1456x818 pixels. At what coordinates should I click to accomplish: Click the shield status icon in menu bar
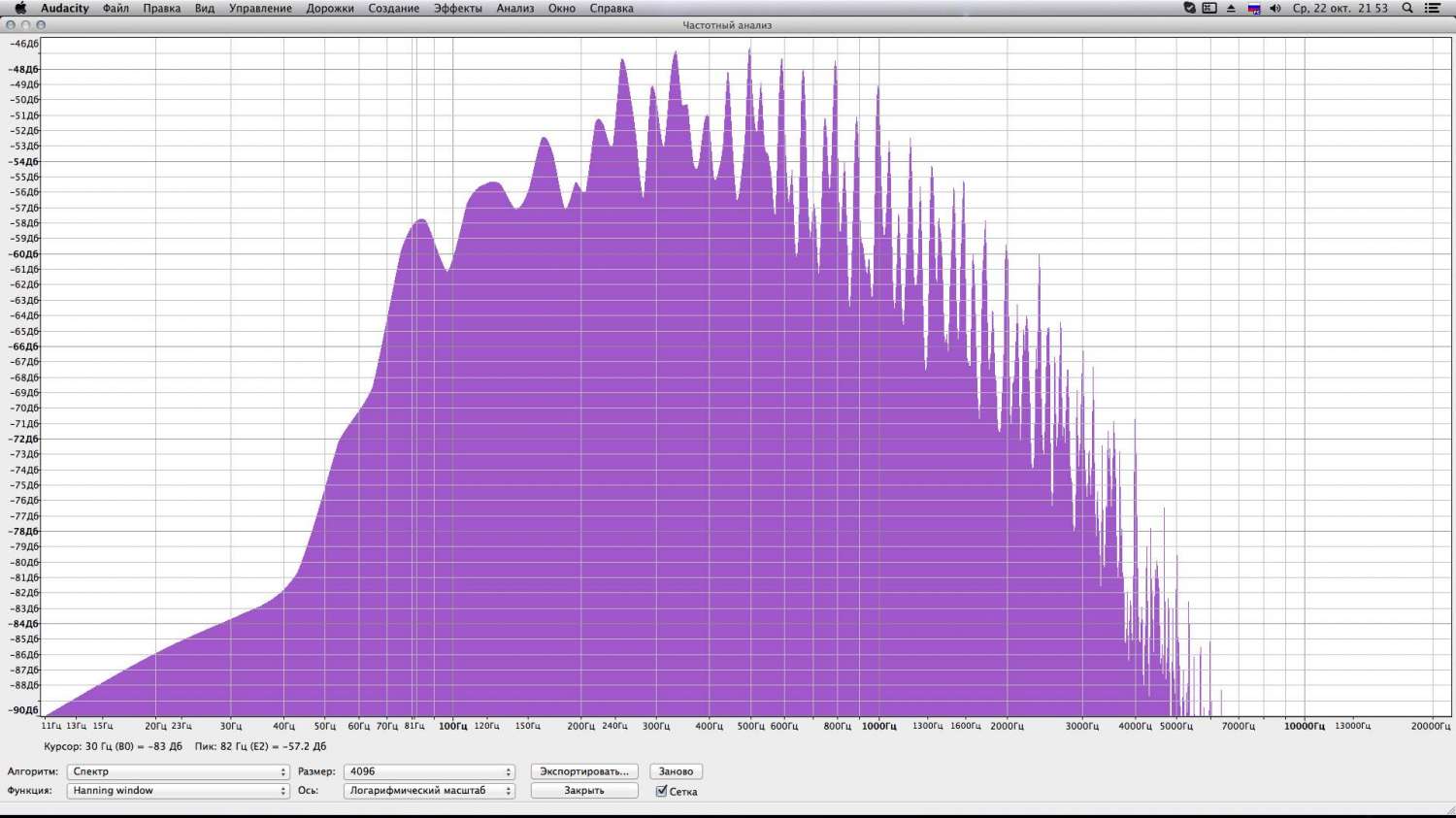(1189, 8)
